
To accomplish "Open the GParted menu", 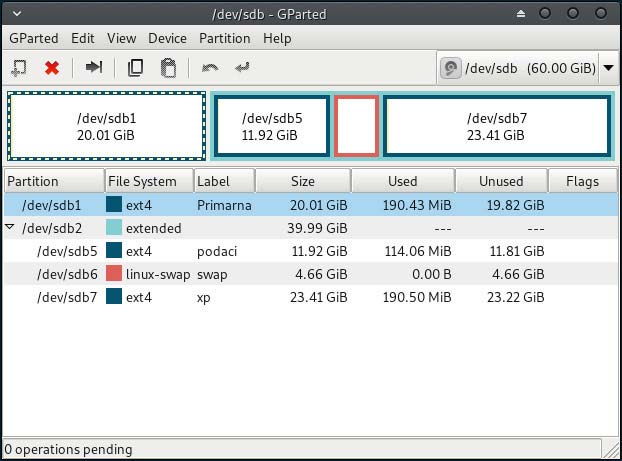I will coord(34,38).
